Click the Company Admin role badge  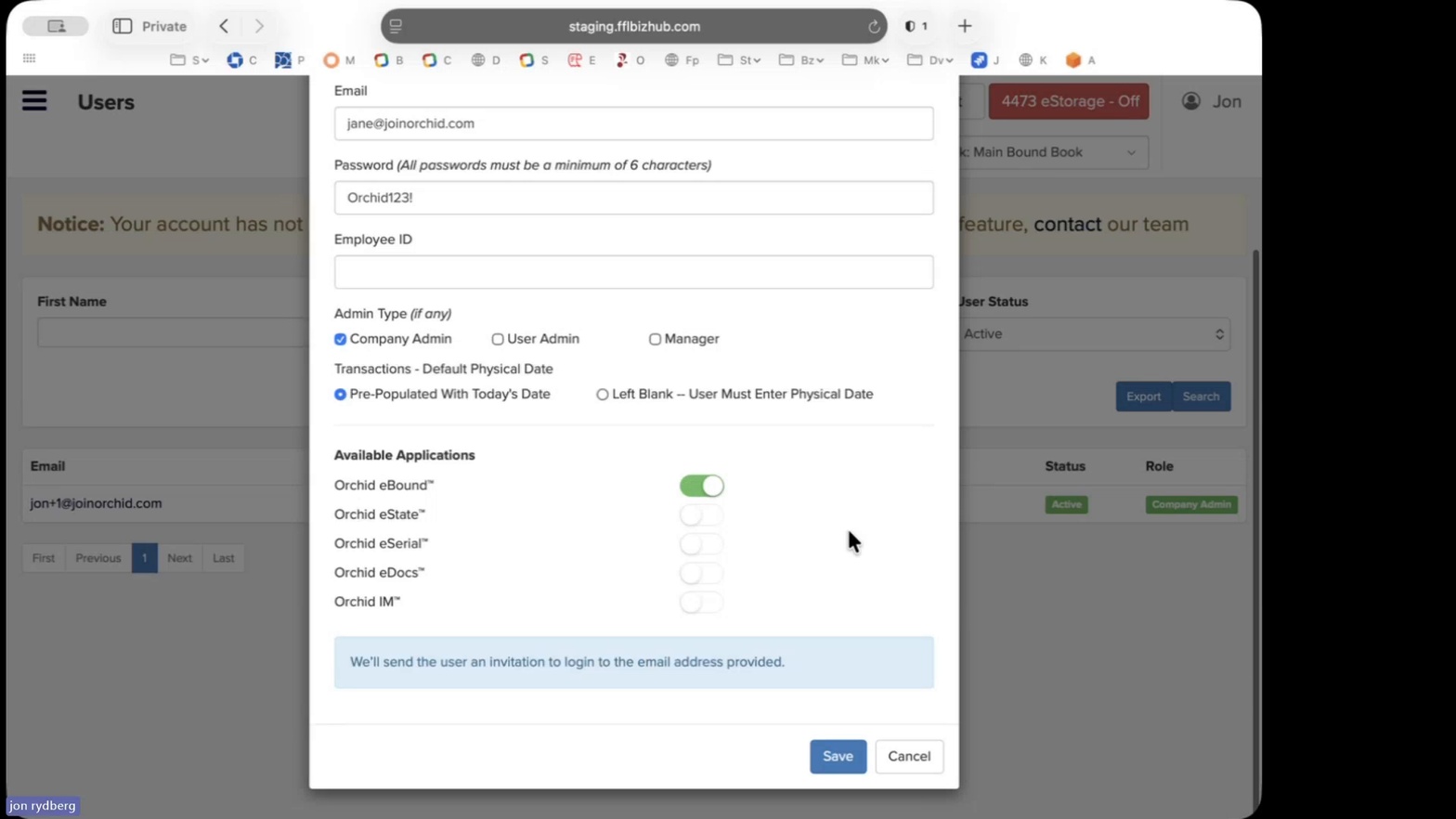(1191, 504)
